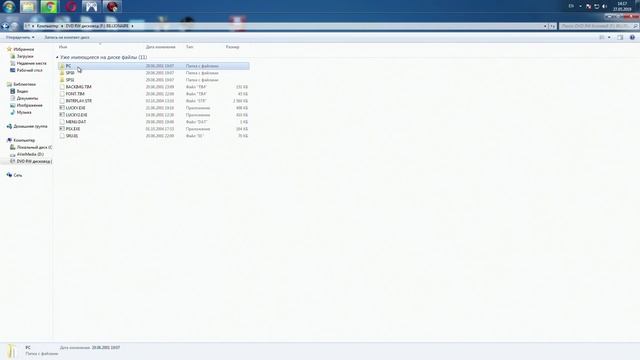The image size is (640, 360).
Task: Open the red ball app in the taskbar
Action: [112, 7]
